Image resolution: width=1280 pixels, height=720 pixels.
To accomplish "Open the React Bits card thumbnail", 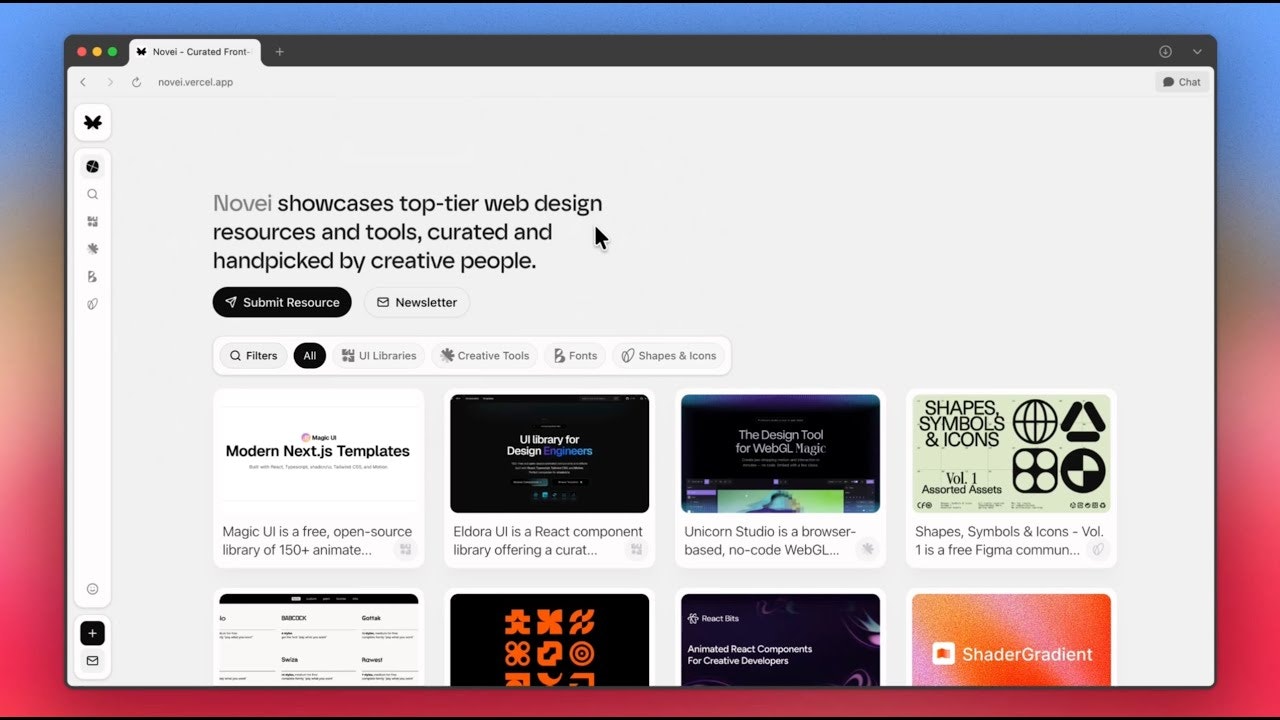I will click(x=781, y=640).
